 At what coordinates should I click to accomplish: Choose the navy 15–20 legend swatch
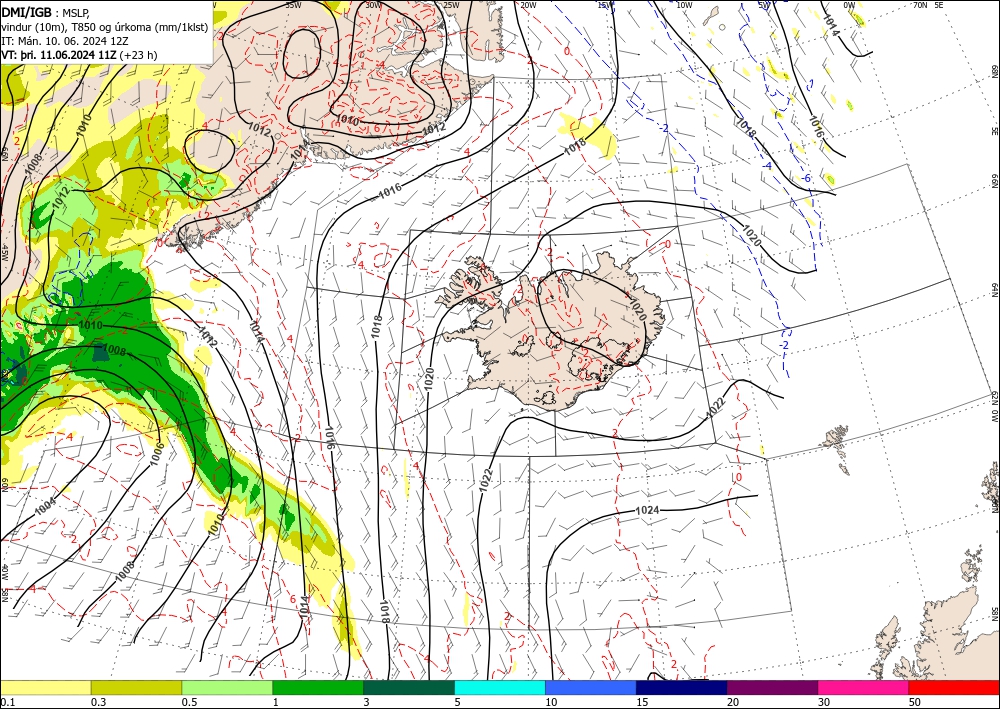pos(682,687)
